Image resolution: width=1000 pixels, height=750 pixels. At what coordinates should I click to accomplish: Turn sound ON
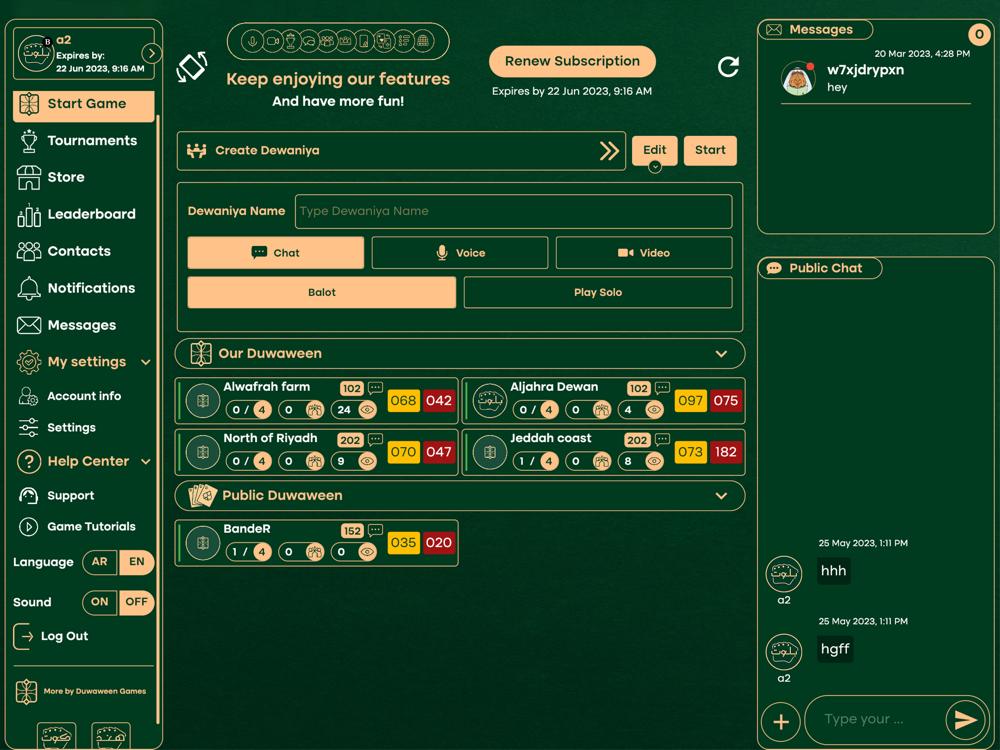click(99, 603)
